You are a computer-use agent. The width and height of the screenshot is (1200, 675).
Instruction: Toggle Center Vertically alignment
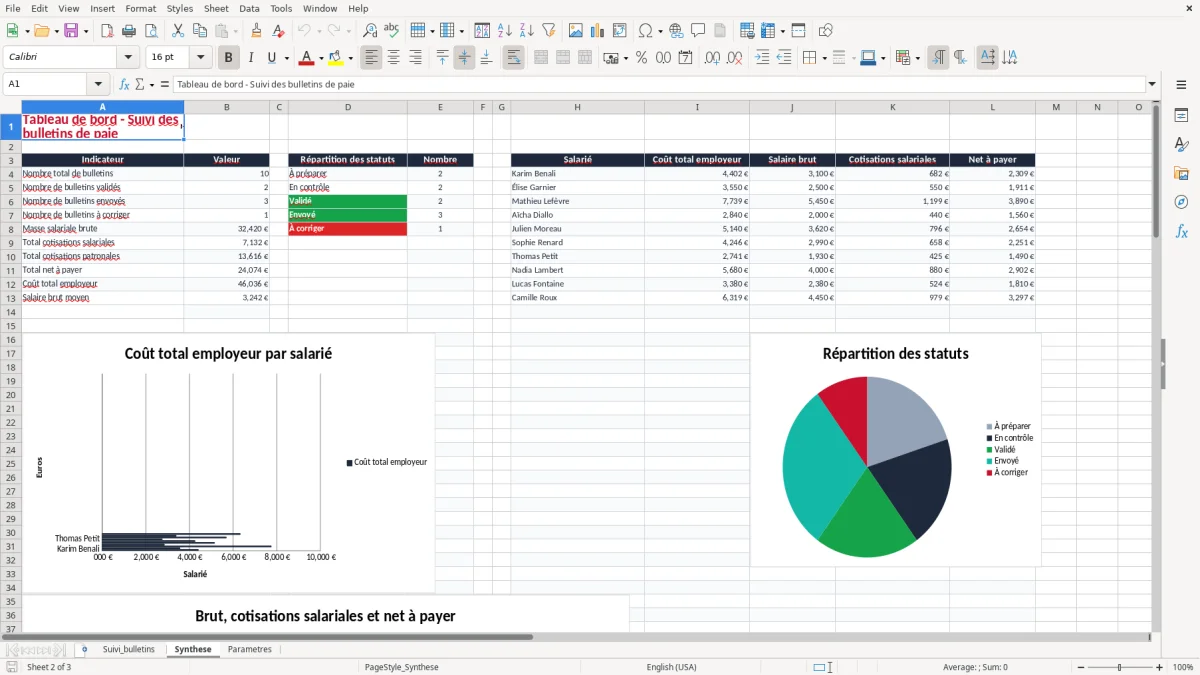tap(464, 58)
